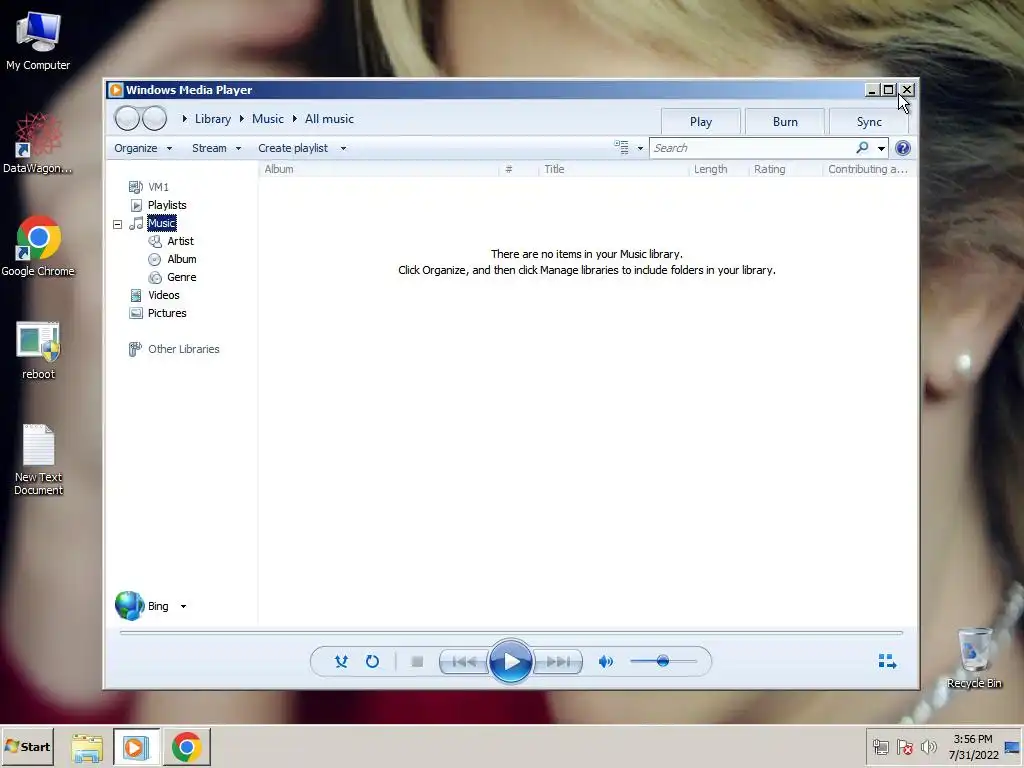
Task: Mute the sound with the speaker icon
Action: (x=606, y=662)
